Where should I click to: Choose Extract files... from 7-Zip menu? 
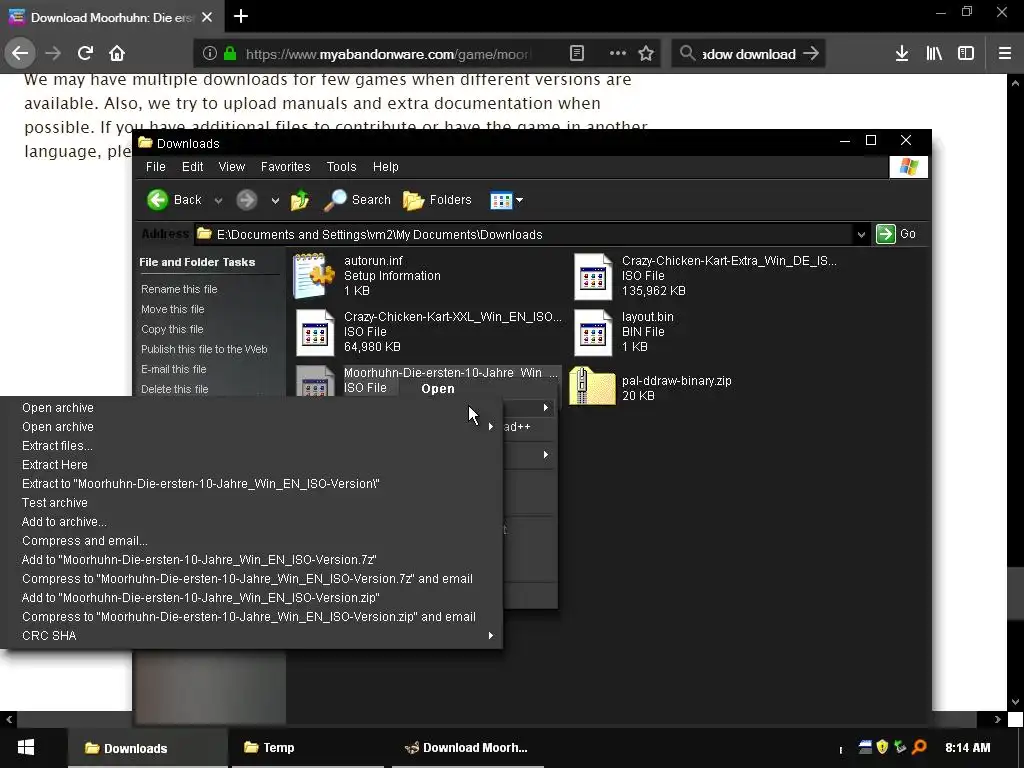pyautogui.click(x=252, y=445)
